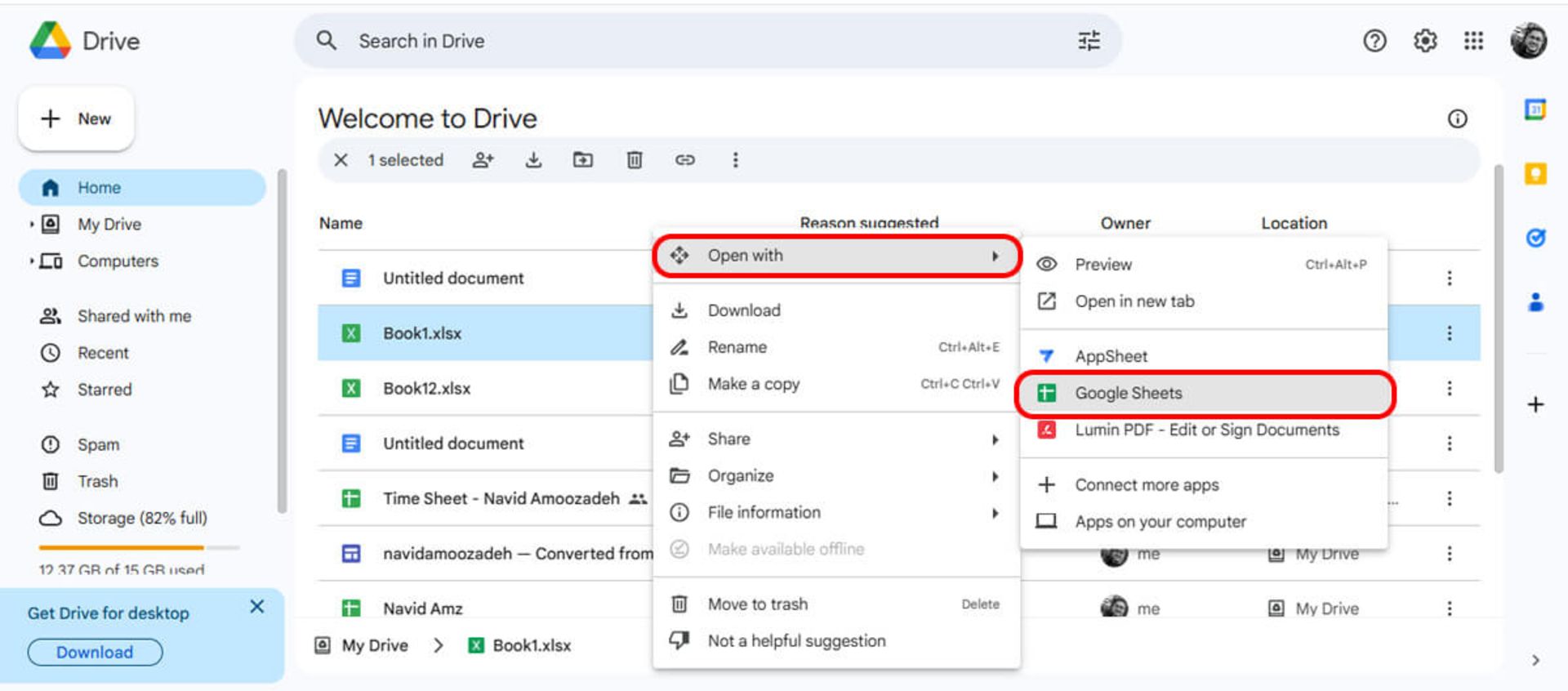Viewport: 1568px width, 691px height.
Task: Open Trash in sidebar
Action: tap(142, 482)
